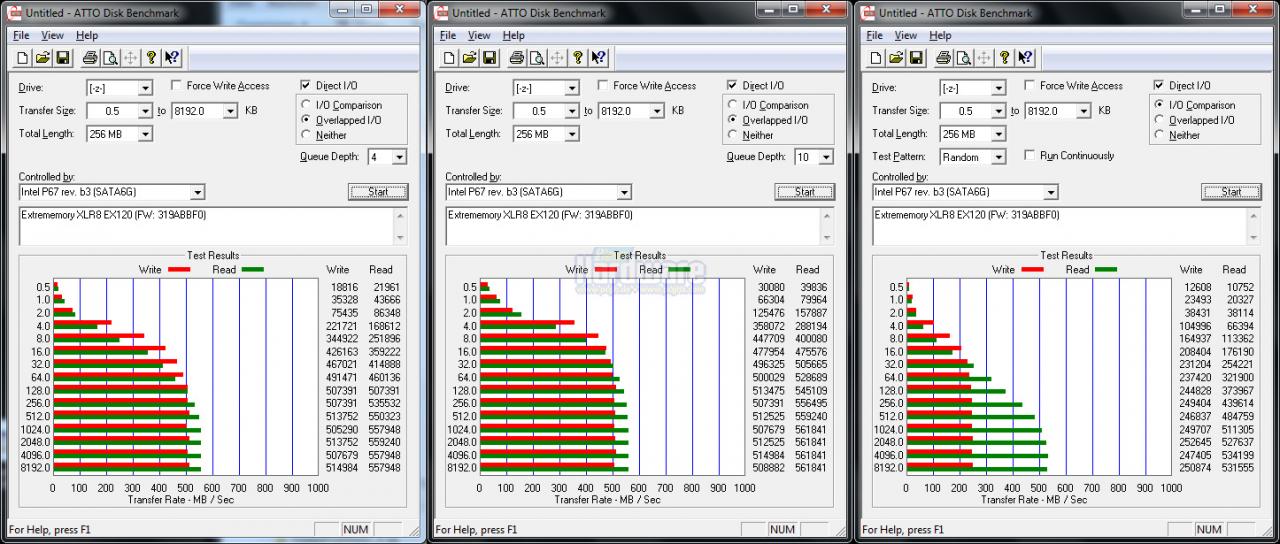The height and width of the screenshot is (544, 1280).
Task: Select Neither radio in left window
Action: [306, 135]
